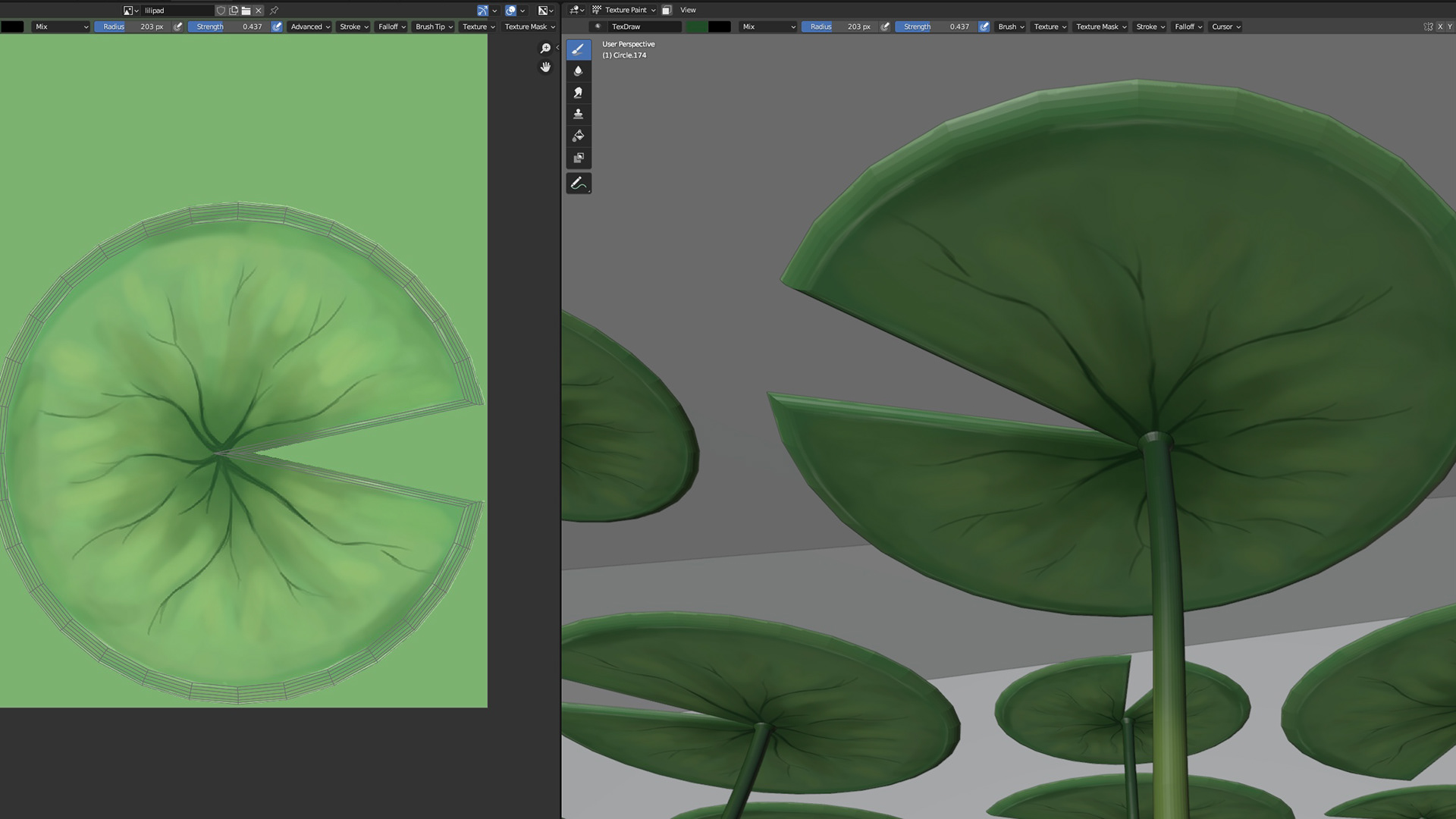Select the Fill bucket tool
This screenshot has width=1456, height=819.
point(578,136)
